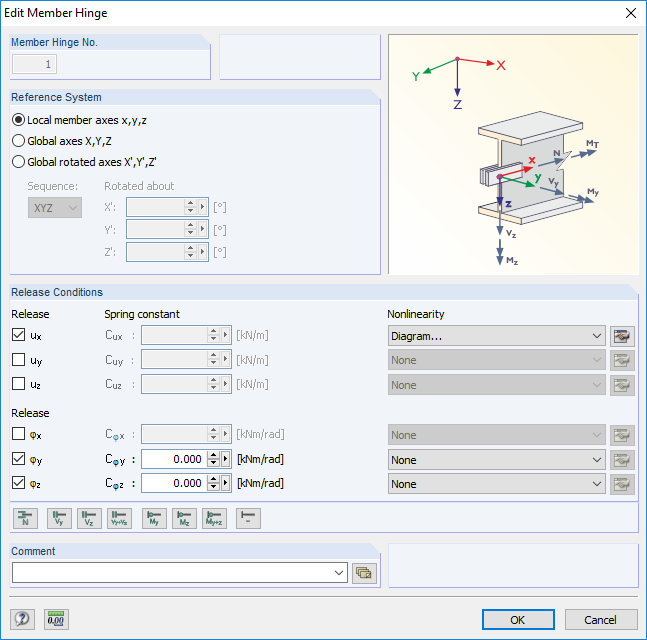Click the no-release hinge preset icon
This screenshot has height=640, width=647.
(x=248, y=518)
